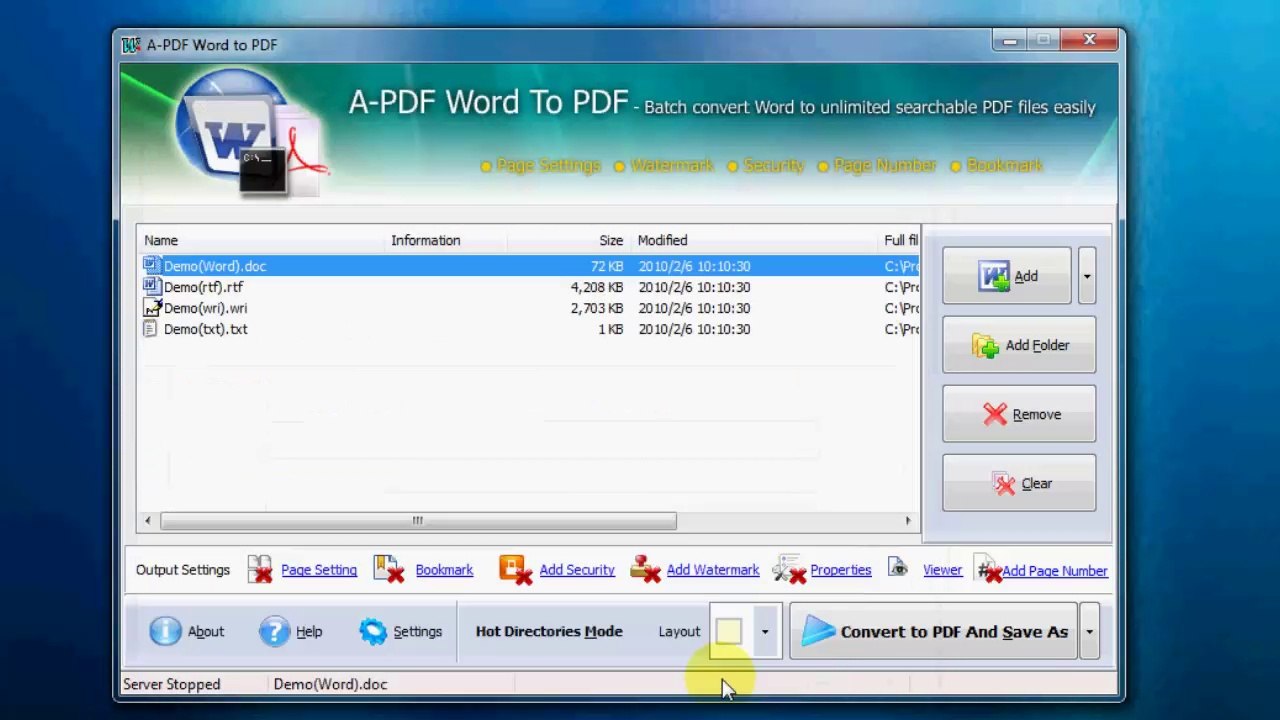Open the Properties link
The height and width of the screenshot is (720, 1280).
click(841, 570)
